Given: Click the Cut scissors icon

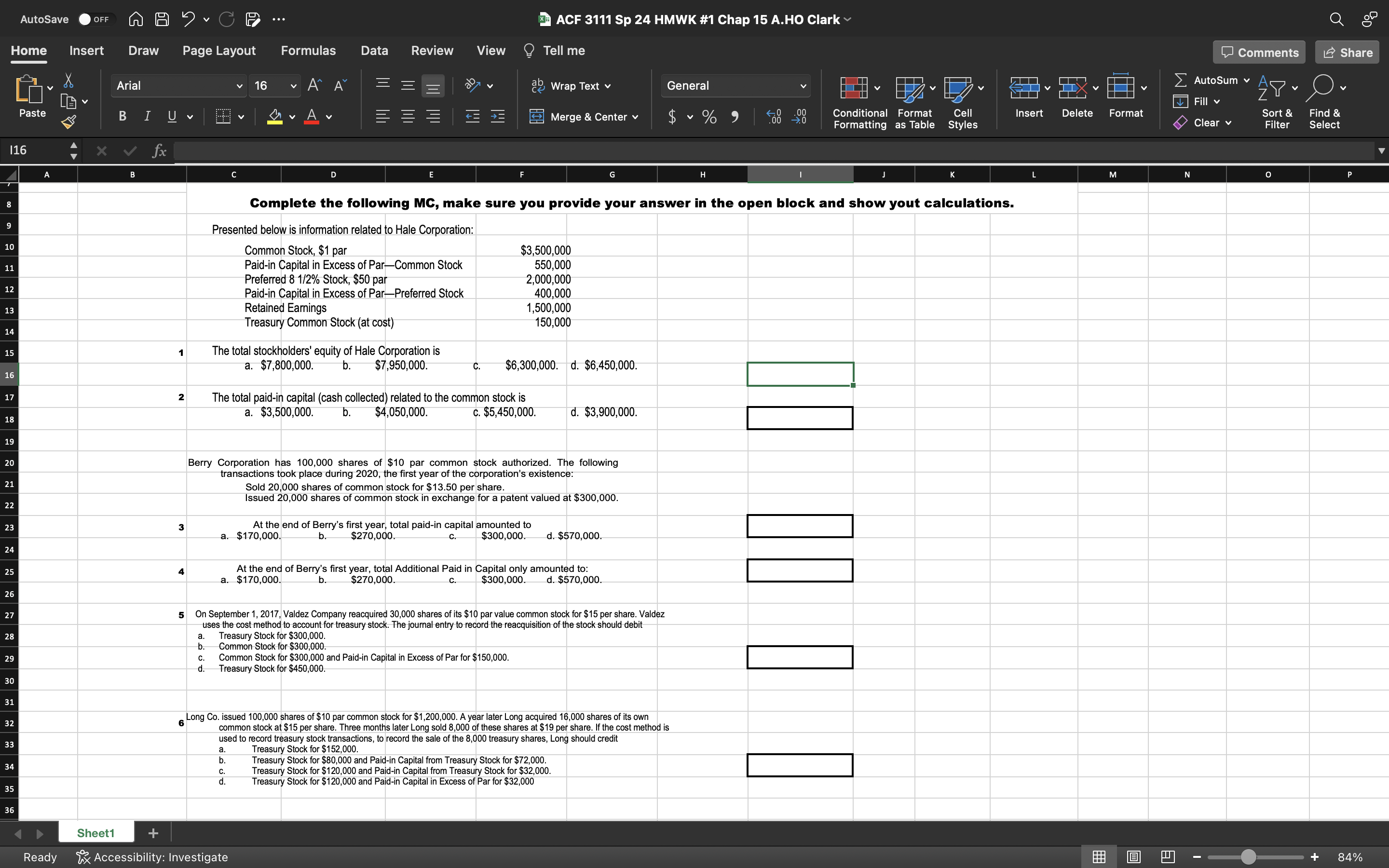Looking at the screenshot, I should point(68,81).
